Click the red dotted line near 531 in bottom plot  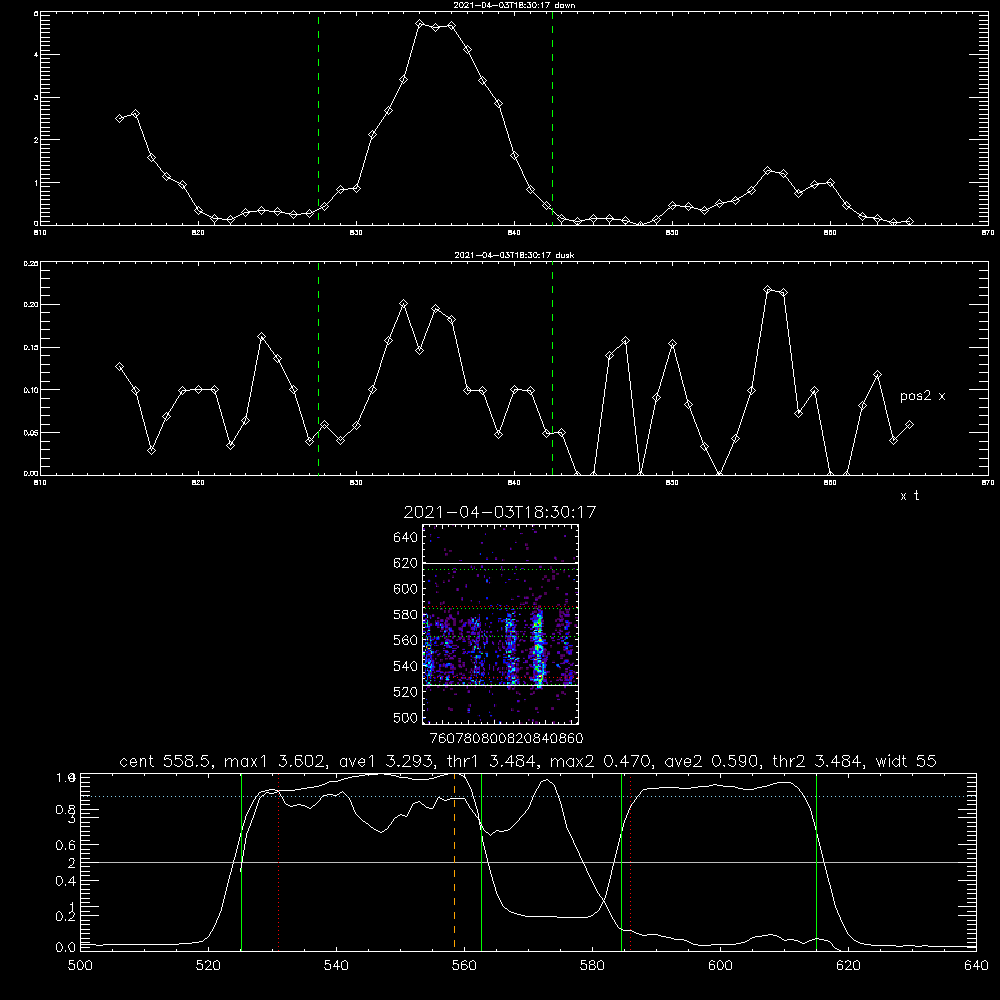click(279, 861)
